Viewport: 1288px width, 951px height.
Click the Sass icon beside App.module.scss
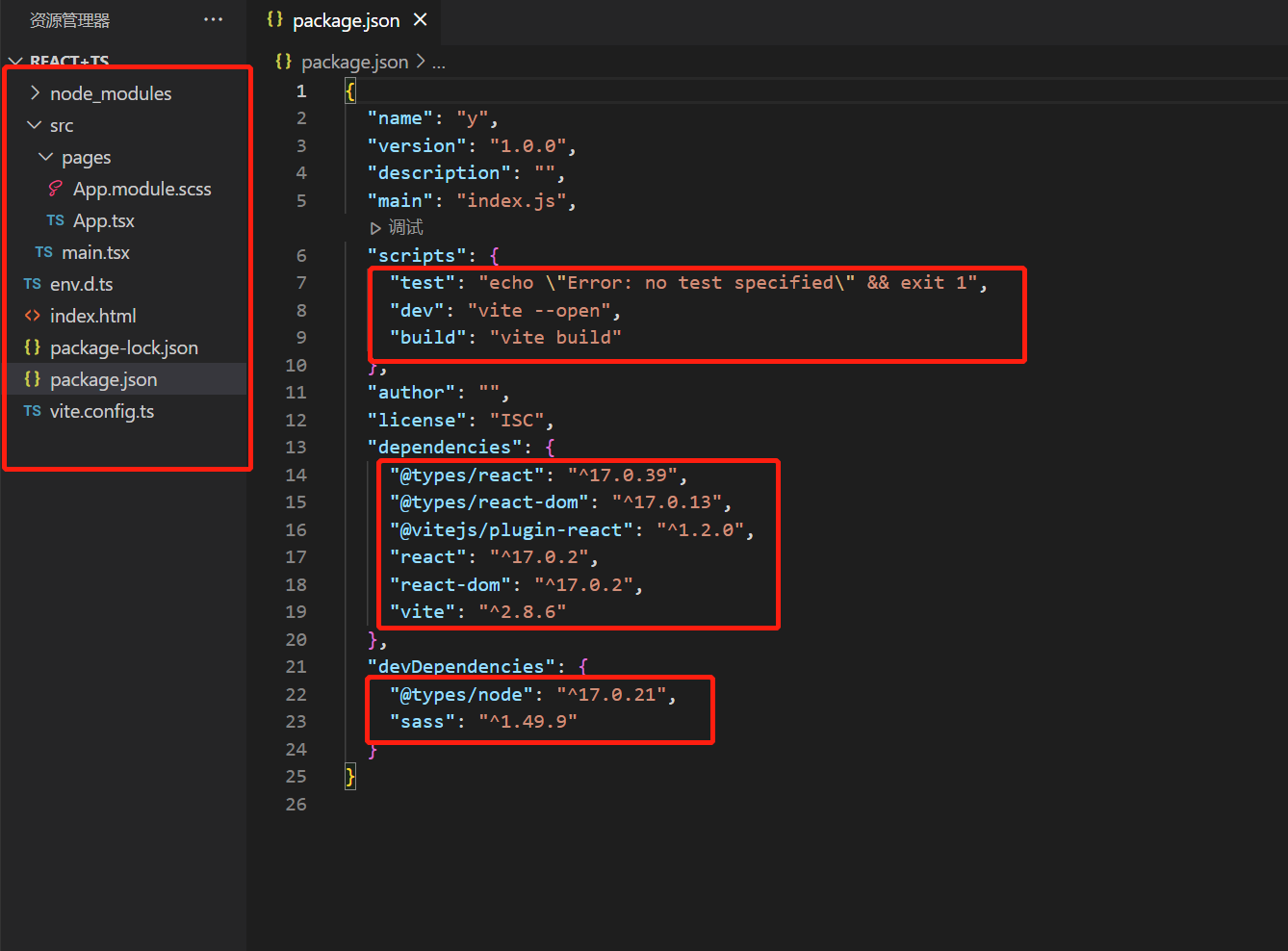pos(56,189)
